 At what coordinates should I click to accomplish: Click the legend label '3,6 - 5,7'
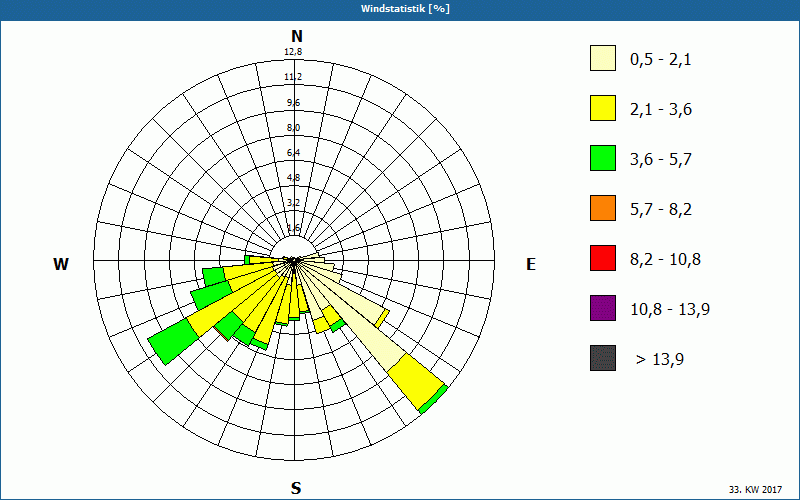[x=661, y=160]
